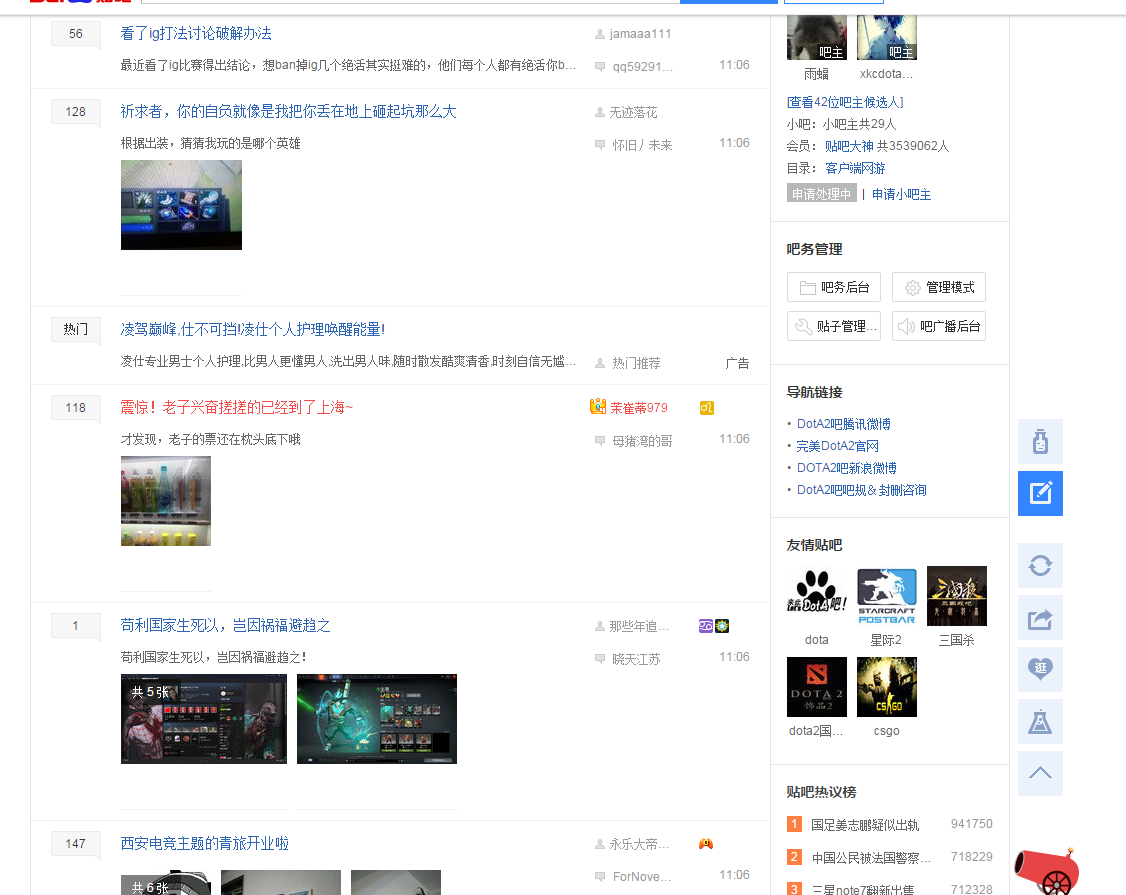Refresh the thread list with the circular arrows icon
The height and width of the screenshot is (895, 1126).
pos(1040,565)
